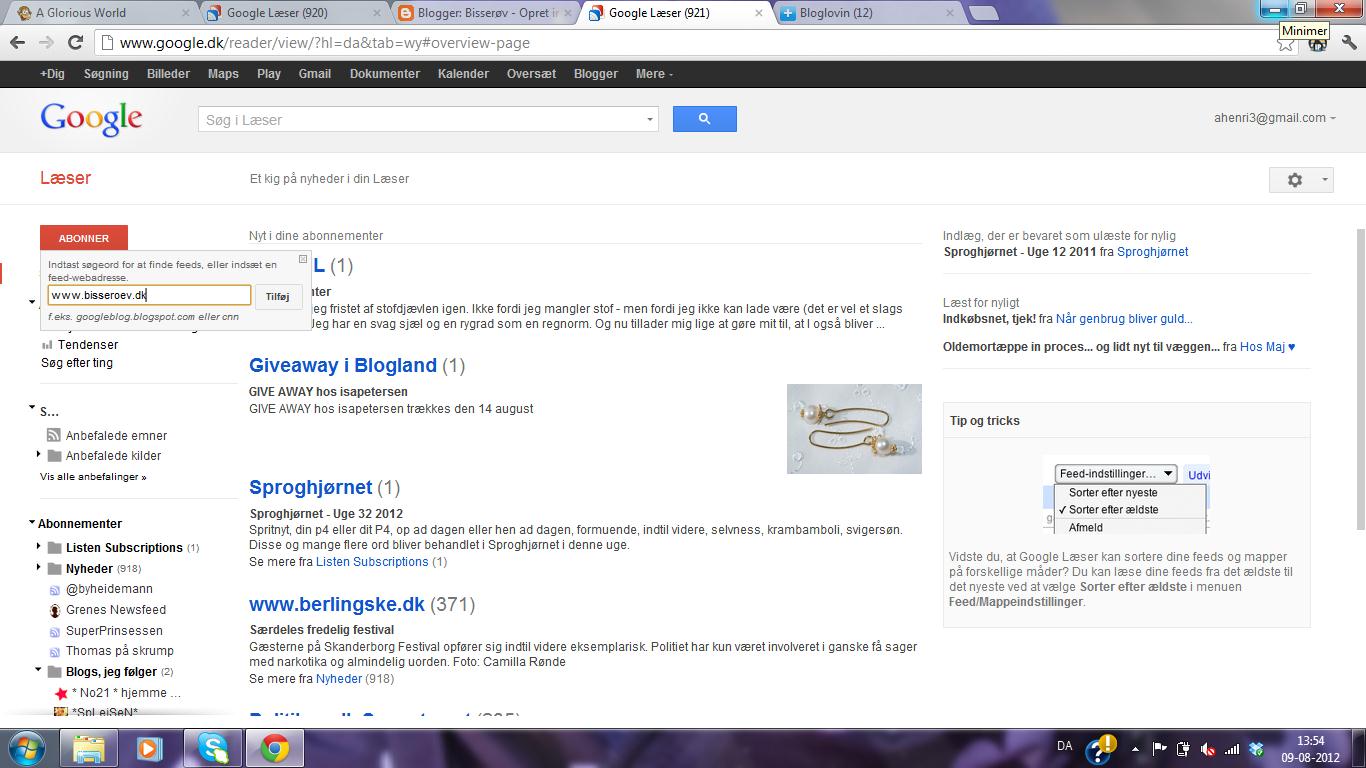Open Billeder in the Google bar
This screenshot has width=1366, height=768.
pos(168,74)
